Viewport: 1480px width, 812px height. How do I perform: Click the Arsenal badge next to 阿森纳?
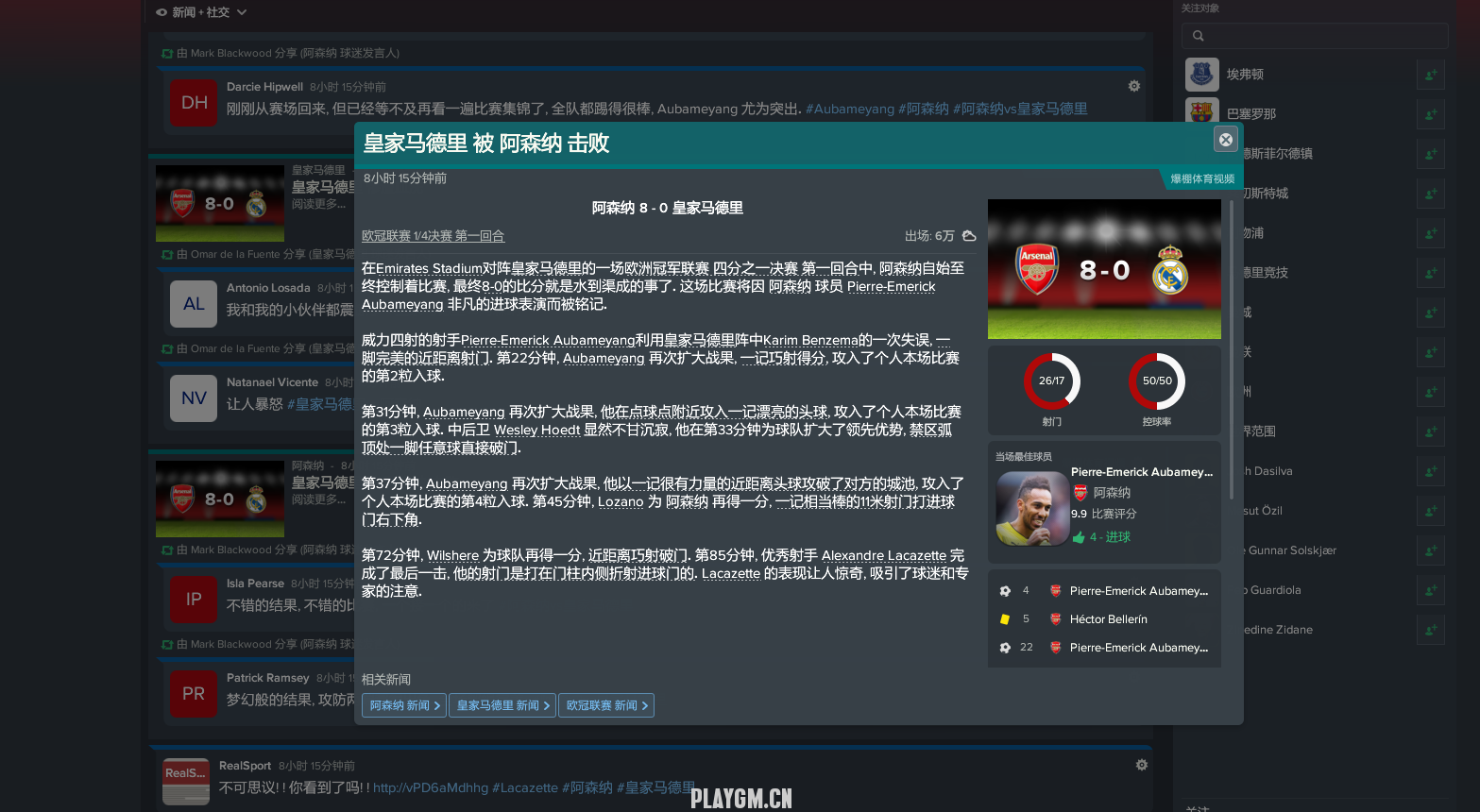[1080, 492]
